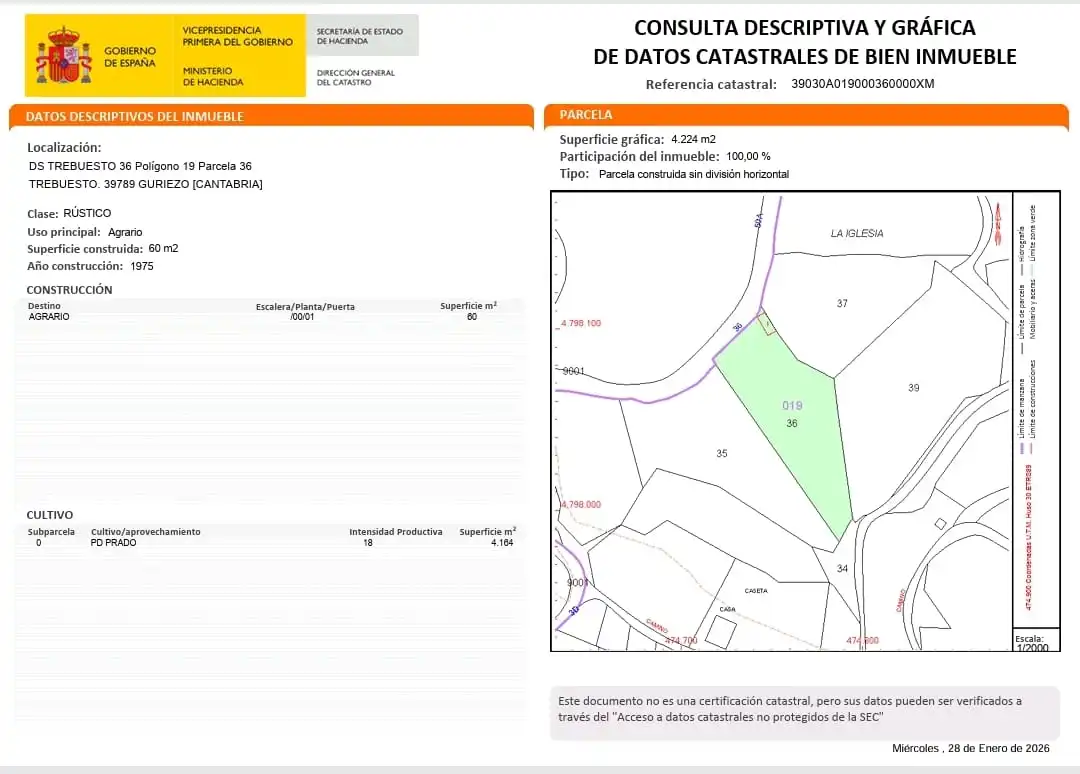Click the 'AGRARIO' destino row entry
The width and height of the screenshot is (1080, 774).
pyautogui.click(x=49, y=317)
